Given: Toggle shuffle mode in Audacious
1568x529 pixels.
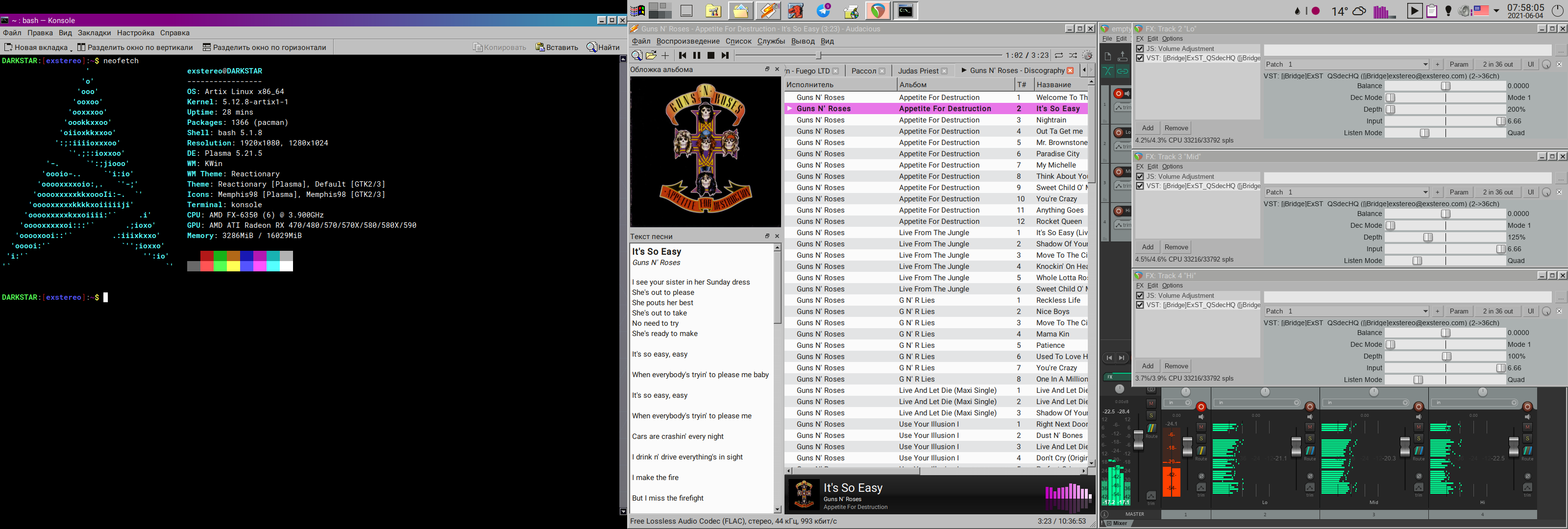Looking at the screenshot, I should [x=1073, y=55].
